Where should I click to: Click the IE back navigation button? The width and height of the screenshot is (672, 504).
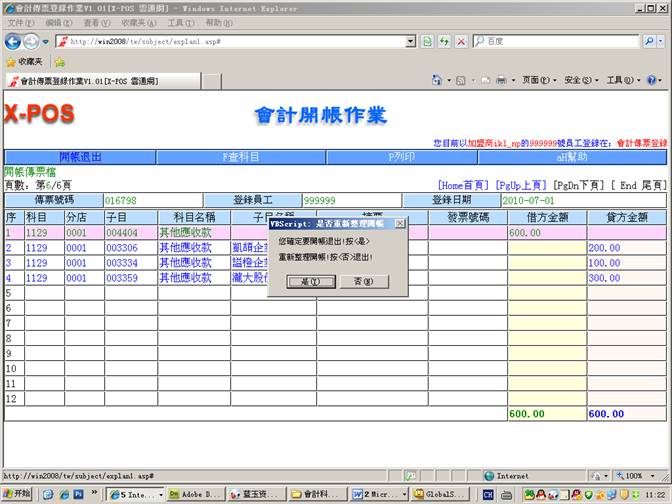pyautogui.click(x=14, y=41)
